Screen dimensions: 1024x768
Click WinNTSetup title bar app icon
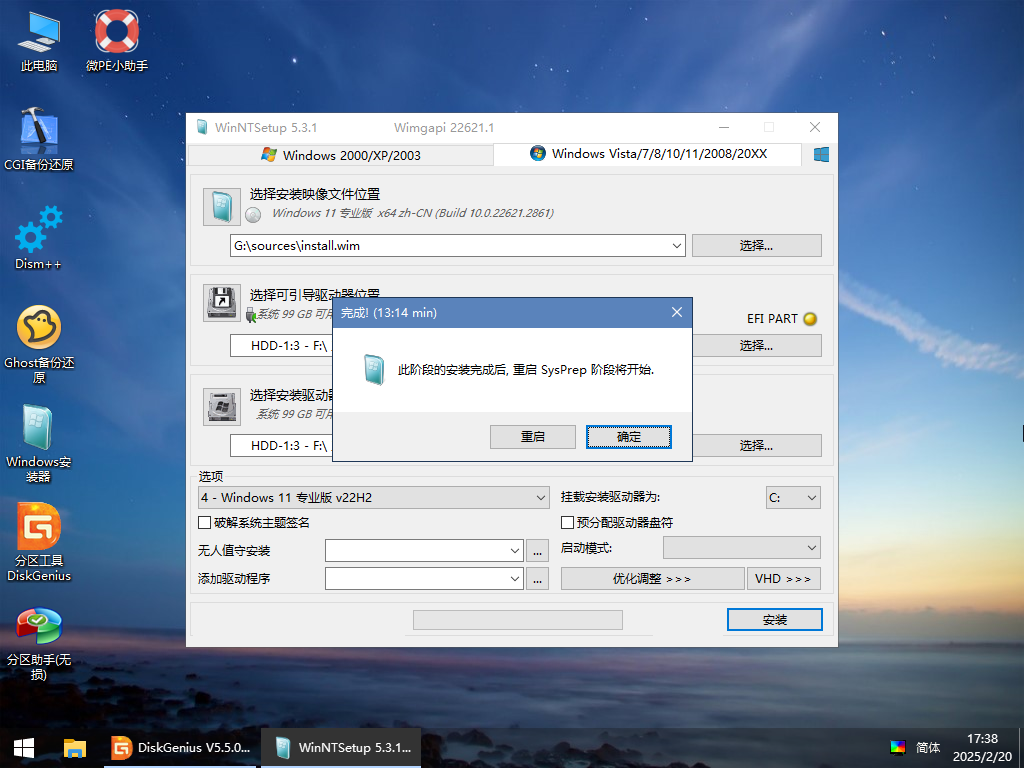pyautogui.click(x=202, y=127)
